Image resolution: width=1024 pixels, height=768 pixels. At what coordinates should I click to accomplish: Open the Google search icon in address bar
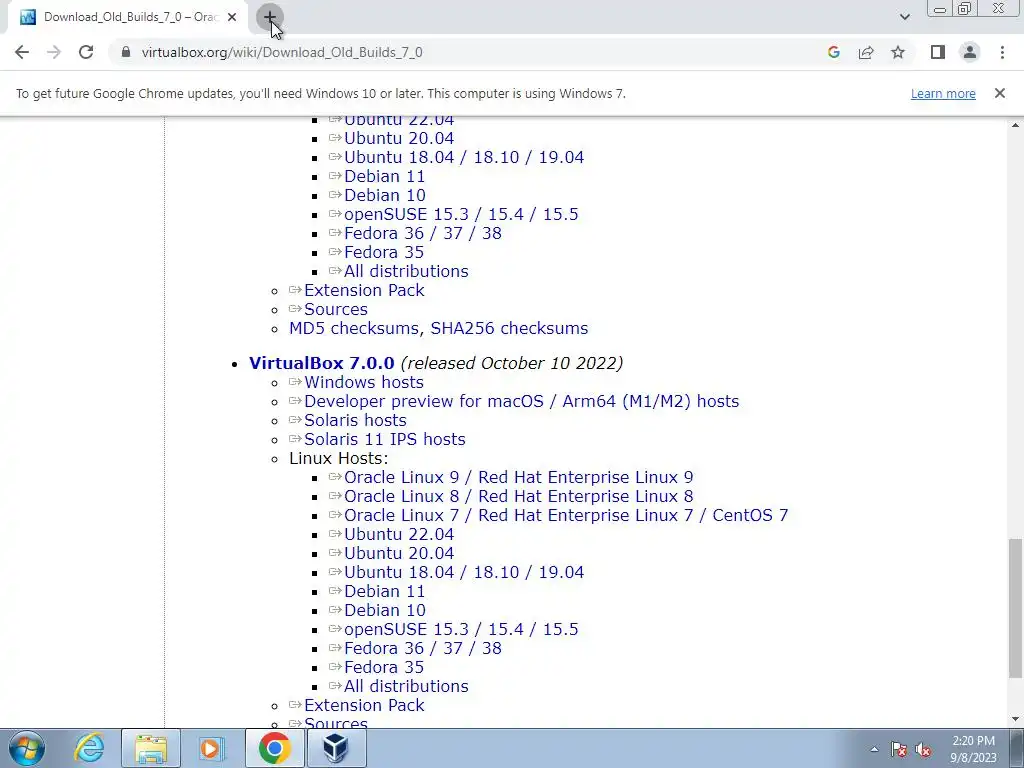(833, 52)
